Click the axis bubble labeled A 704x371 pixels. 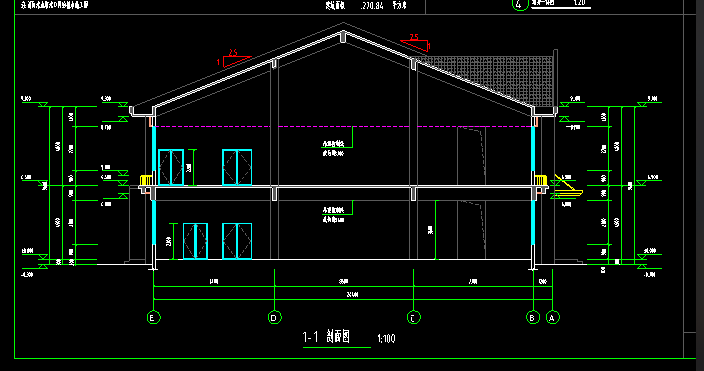click(x=552, y=318)
